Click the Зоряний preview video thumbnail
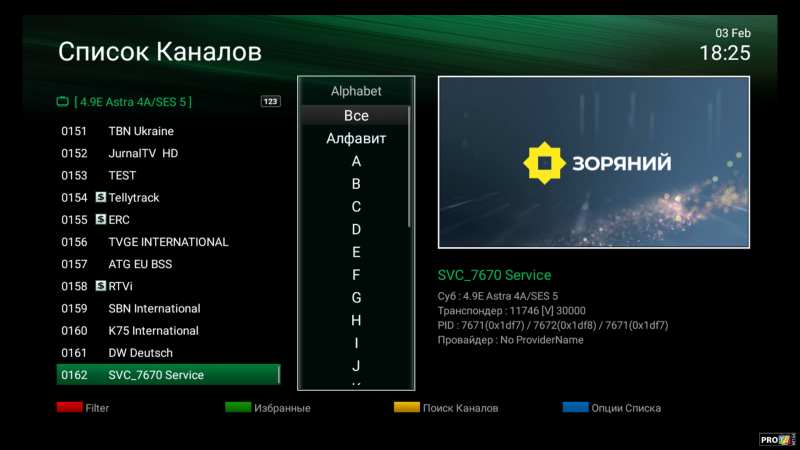800x450 pixels. (593, 162)
